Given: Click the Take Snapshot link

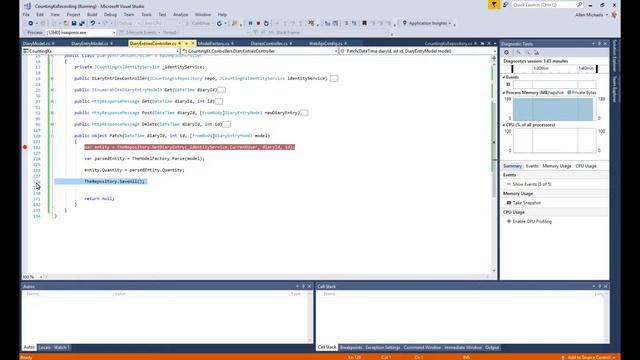Looking at the screenshot, I should (x=527, y=202).
